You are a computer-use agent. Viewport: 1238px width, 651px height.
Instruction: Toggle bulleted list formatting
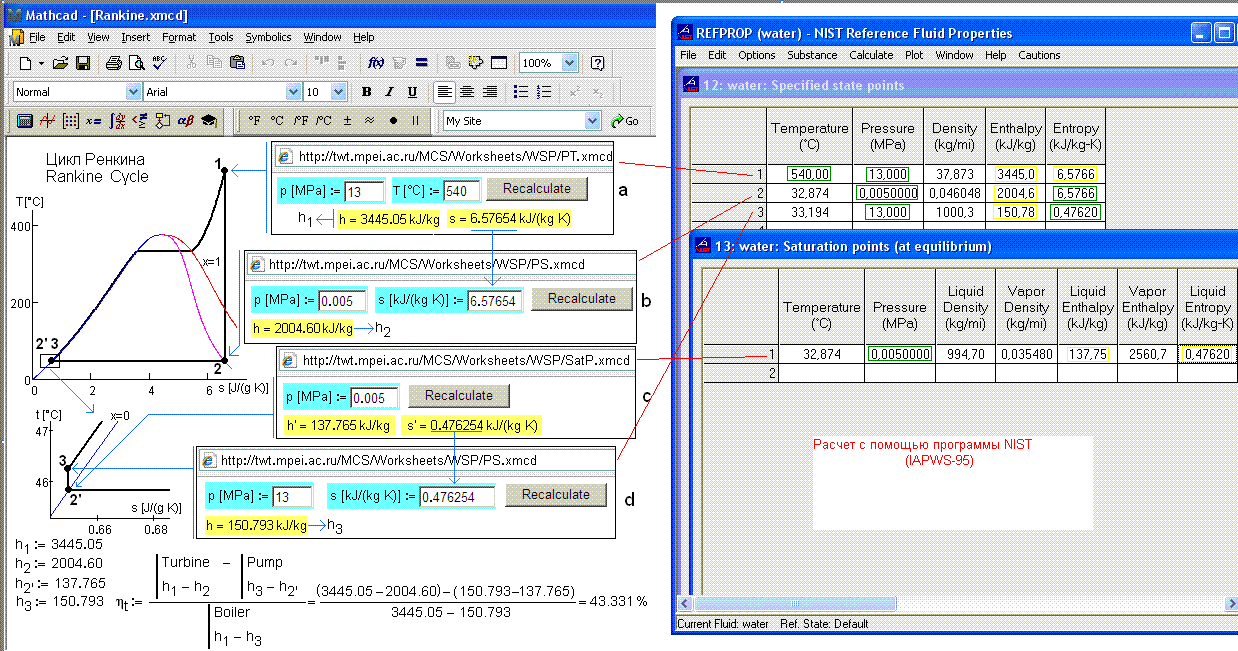tap(521, 92)
